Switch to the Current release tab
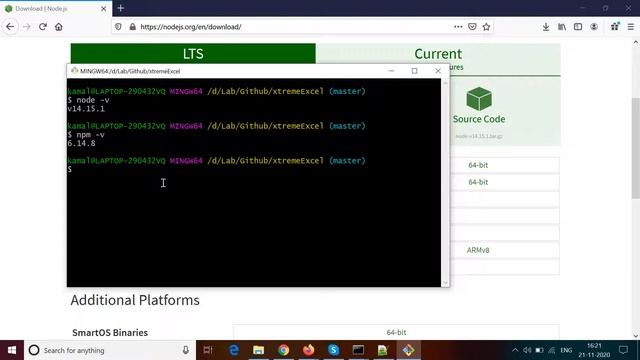The width and height of the screenshot is (640, 360). [438, 53]
